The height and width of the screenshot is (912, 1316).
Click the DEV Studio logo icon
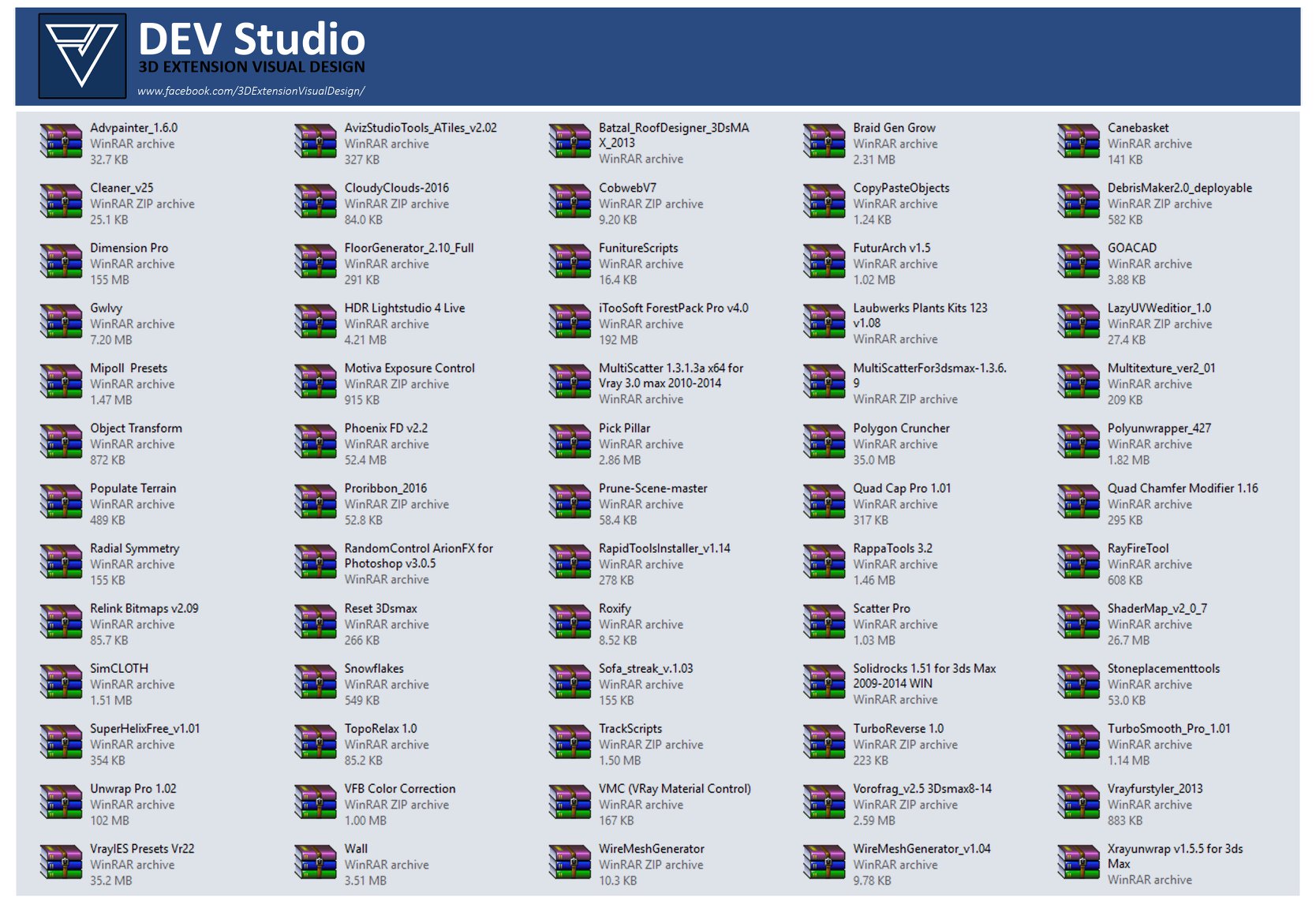click(82, 56)
